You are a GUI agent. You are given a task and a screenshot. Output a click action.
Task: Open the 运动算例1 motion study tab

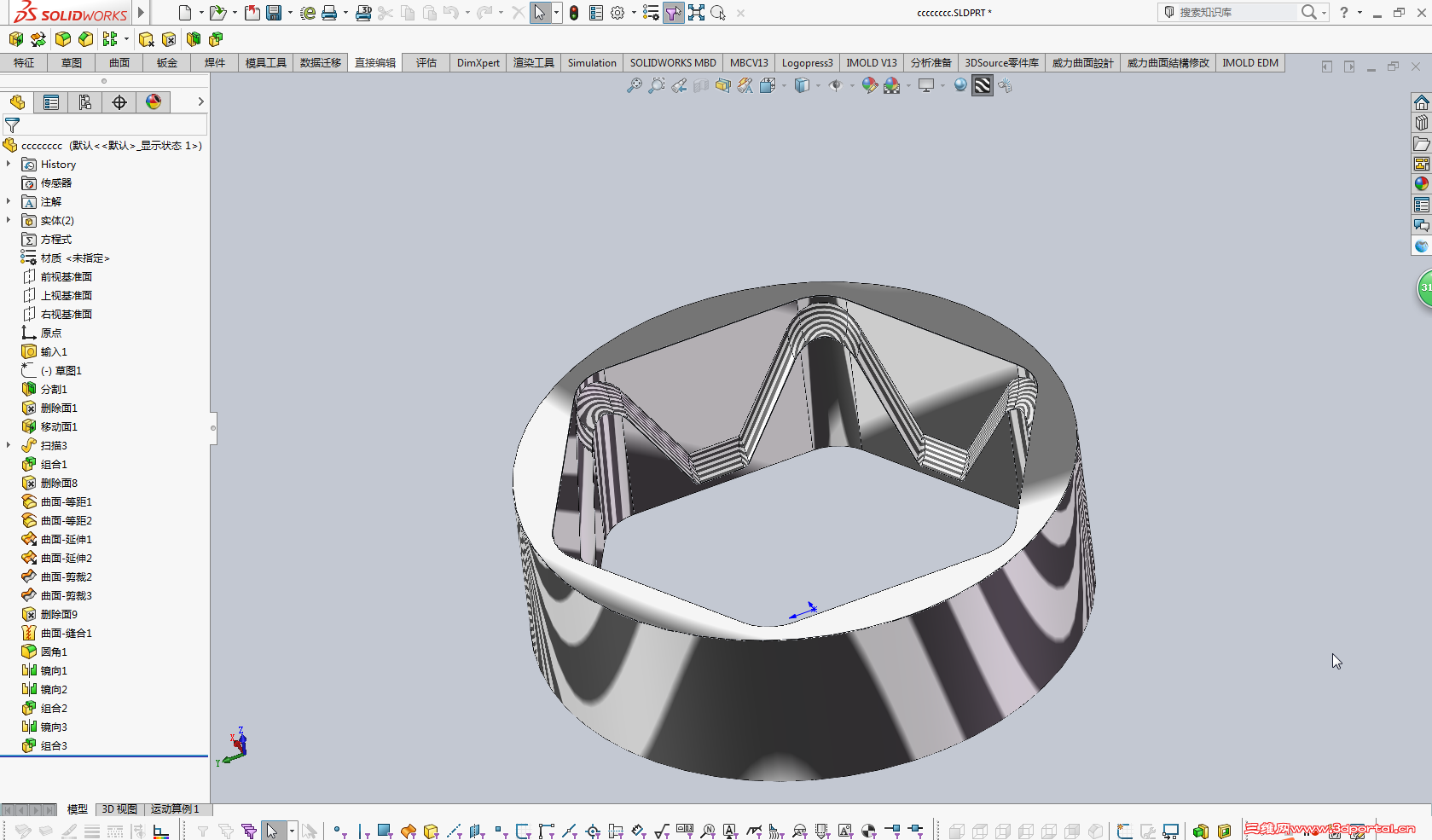pyautogui.click(x=175, y=808)
